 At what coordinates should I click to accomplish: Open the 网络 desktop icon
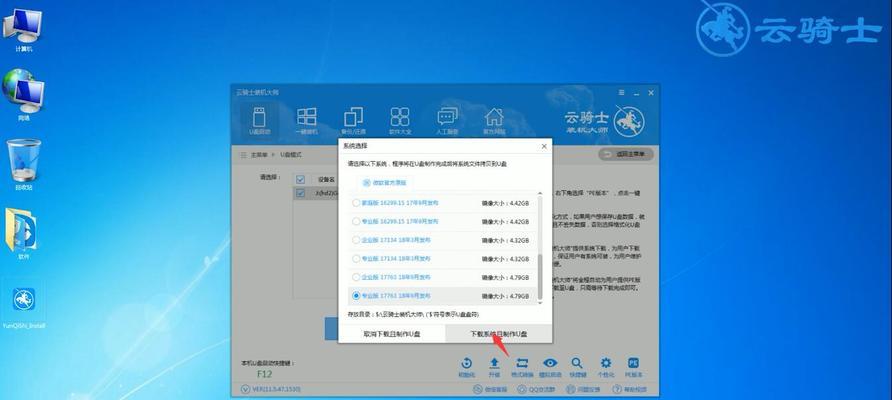coord(23,94)
